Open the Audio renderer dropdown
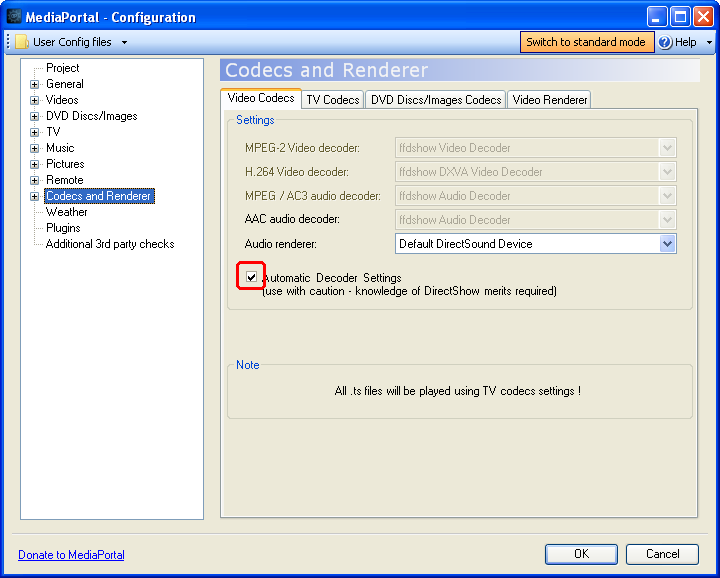 667,244
